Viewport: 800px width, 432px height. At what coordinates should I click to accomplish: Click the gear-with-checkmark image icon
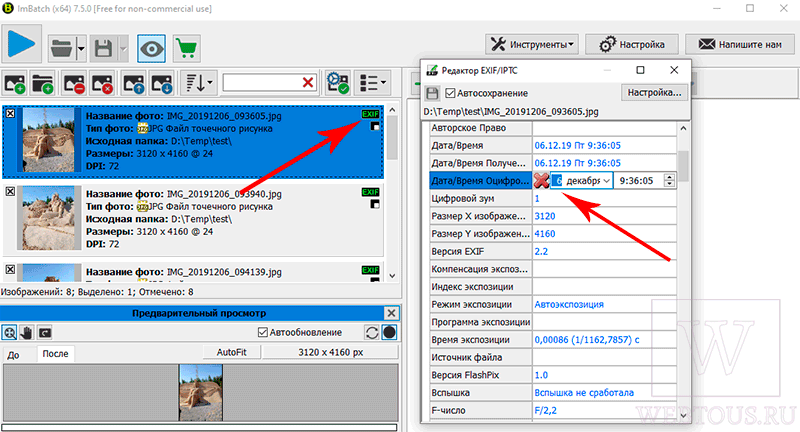[x=338, y=83]
